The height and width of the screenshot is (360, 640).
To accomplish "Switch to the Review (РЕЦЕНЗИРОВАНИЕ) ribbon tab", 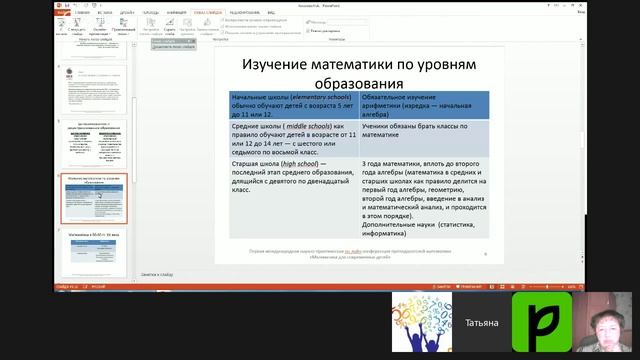I will coord(244,13).
